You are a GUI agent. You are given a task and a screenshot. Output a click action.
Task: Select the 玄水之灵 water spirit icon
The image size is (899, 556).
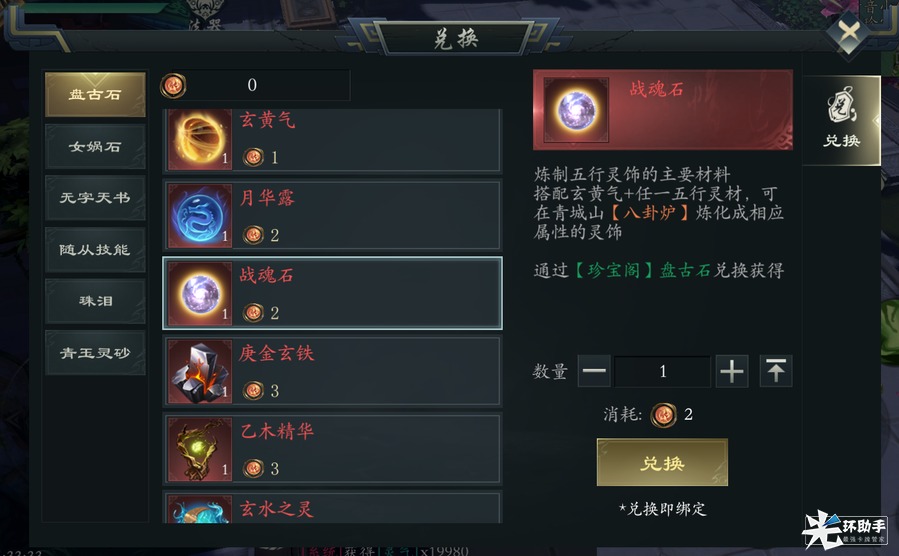click(200, 509)
